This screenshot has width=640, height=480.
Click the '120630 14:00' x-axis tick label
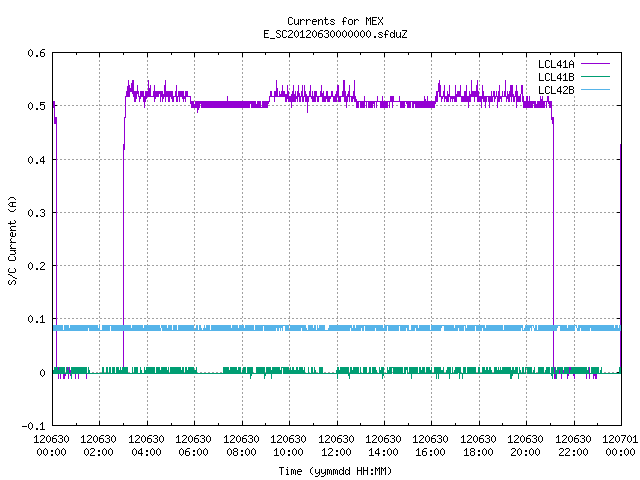[383, 446]
